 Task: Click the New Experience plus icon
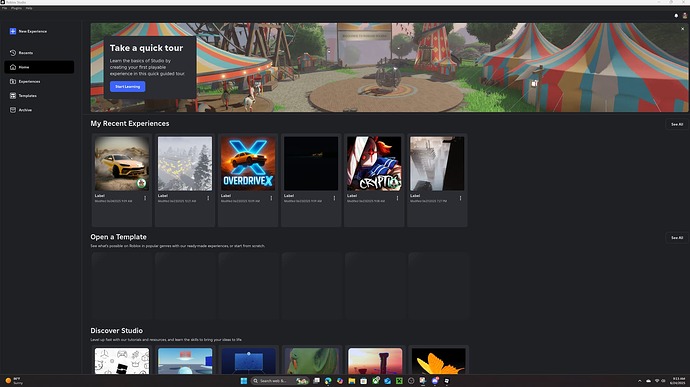13,31
